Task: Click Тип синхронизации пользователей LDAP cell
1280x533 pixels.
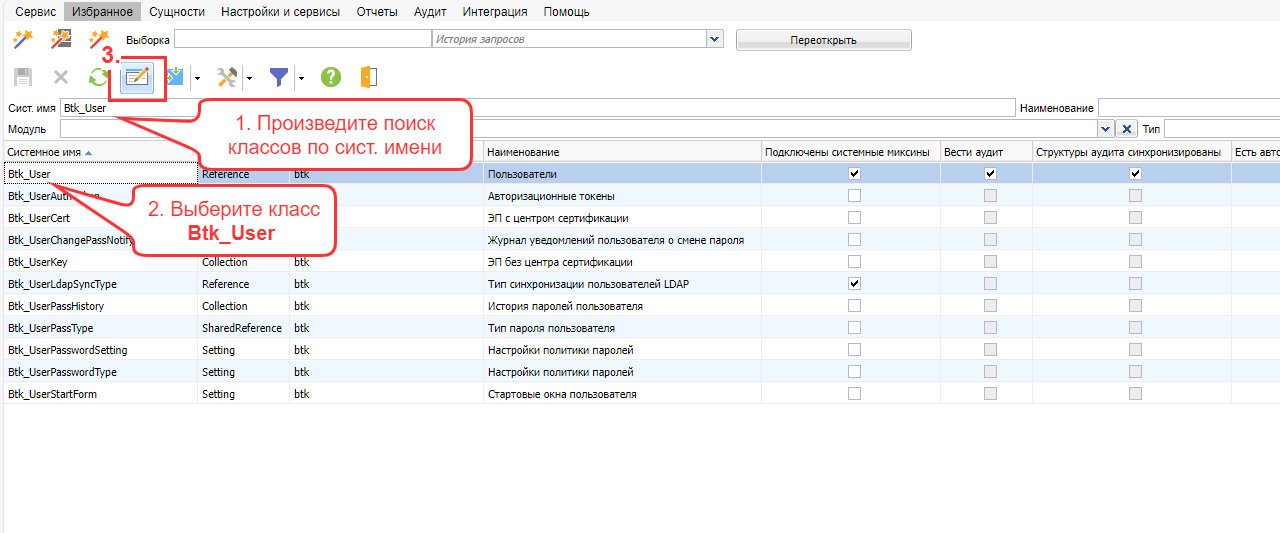Action: click(x=622, y=284)
